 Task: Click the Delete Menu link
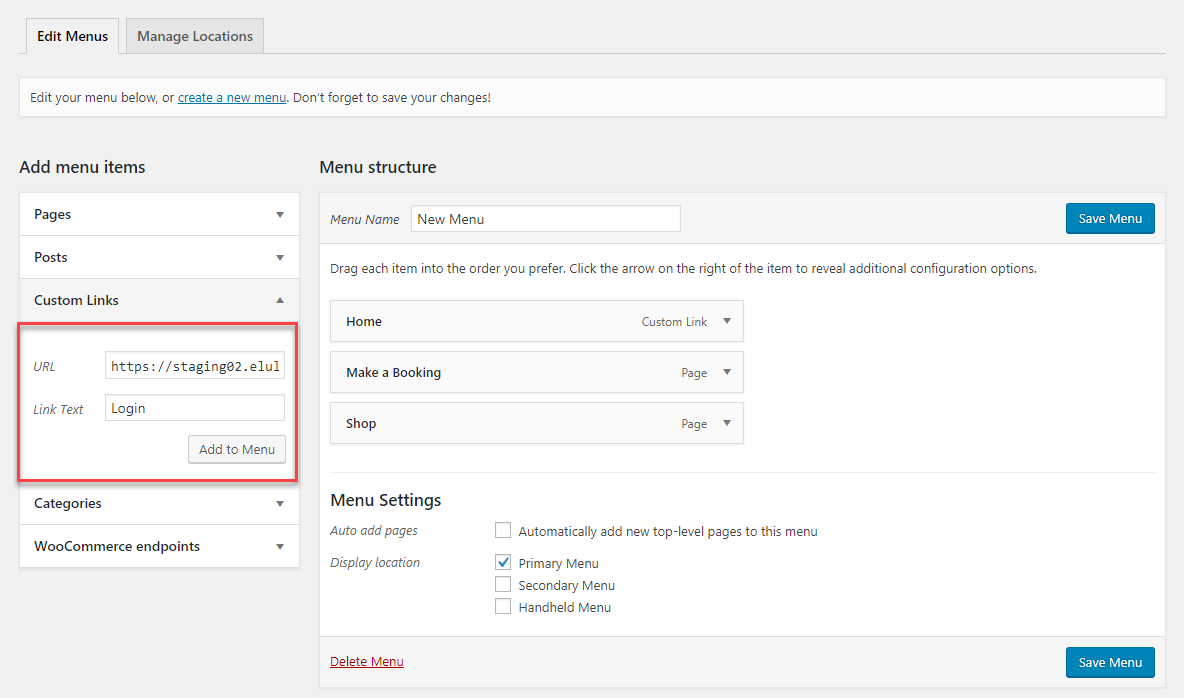367,662
